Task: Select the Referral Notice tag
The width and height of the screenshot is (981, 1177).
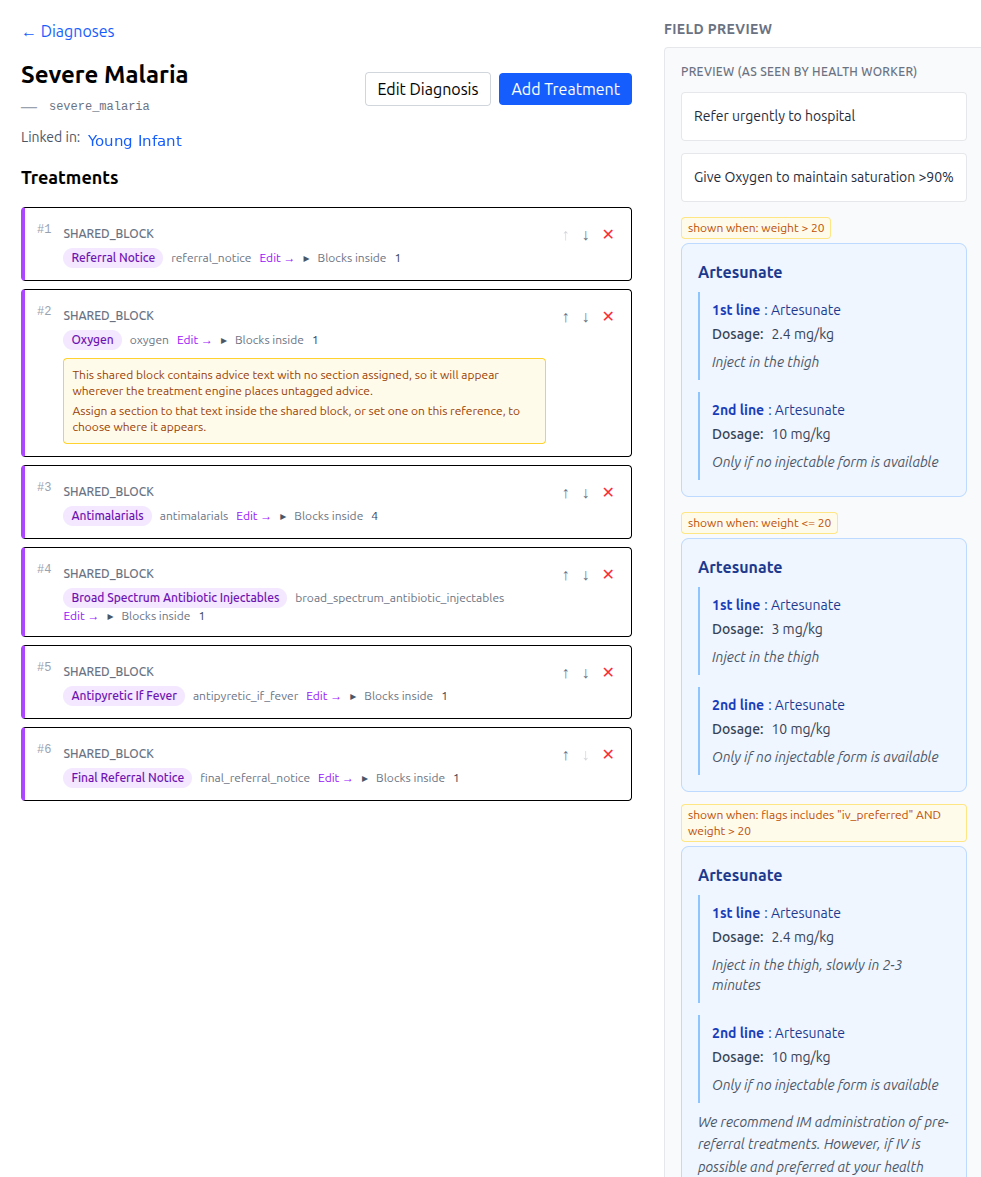Action: pyautogui.click(x=113, y=258)
